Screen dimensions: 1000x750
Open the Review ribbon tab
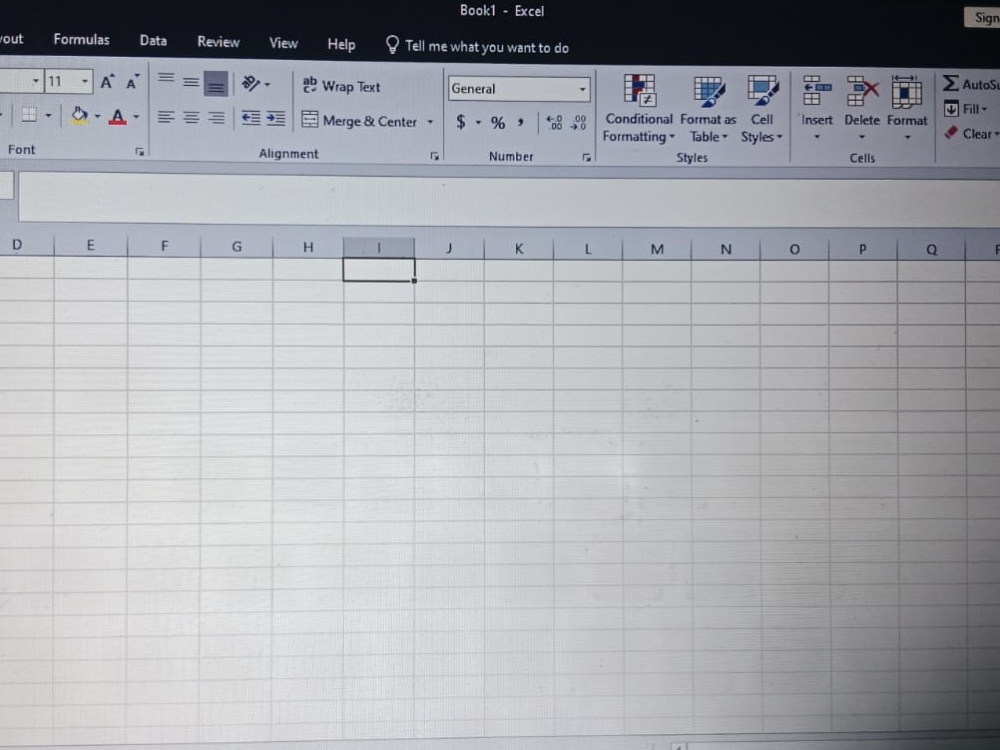218,42
